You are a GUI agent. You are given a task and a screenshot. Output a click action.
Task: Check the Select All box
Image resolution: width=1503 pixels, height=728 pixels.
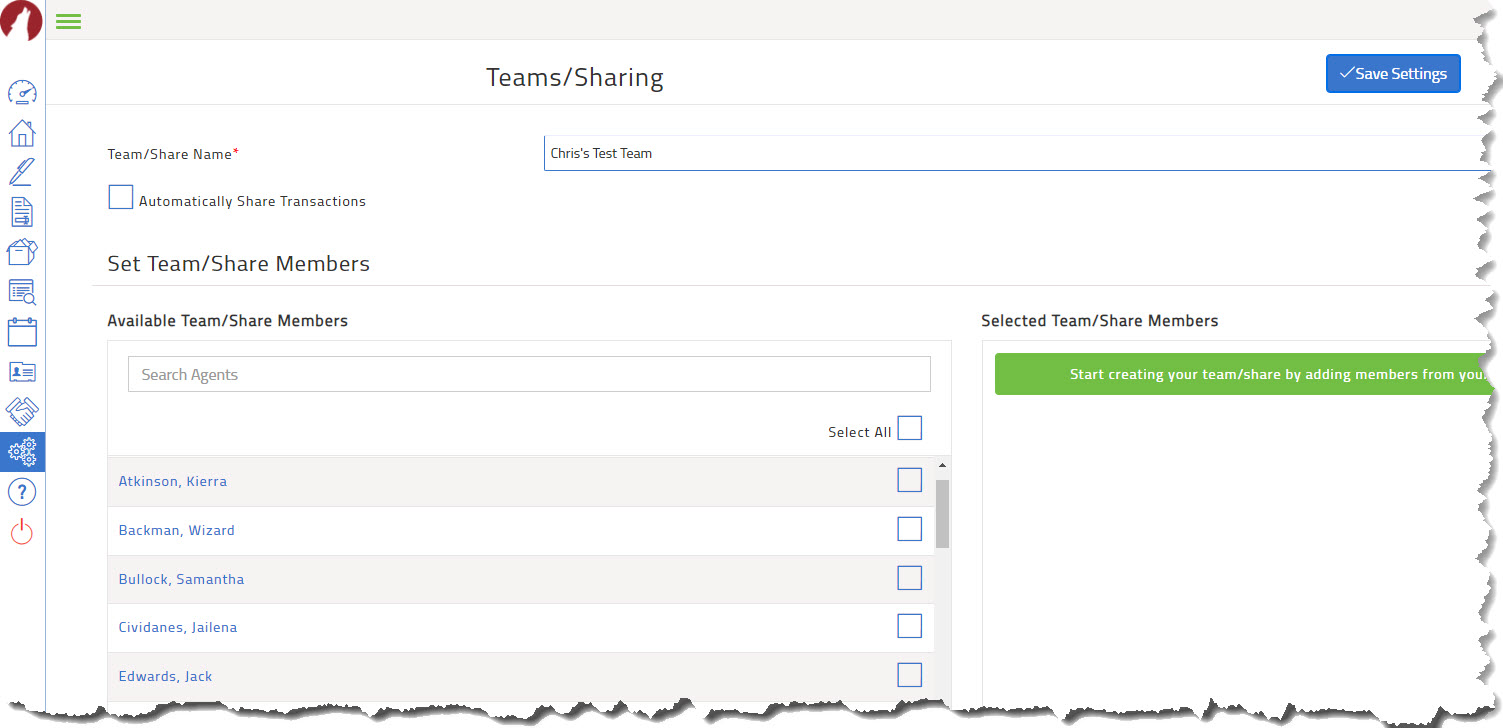[x=910, y=427]
